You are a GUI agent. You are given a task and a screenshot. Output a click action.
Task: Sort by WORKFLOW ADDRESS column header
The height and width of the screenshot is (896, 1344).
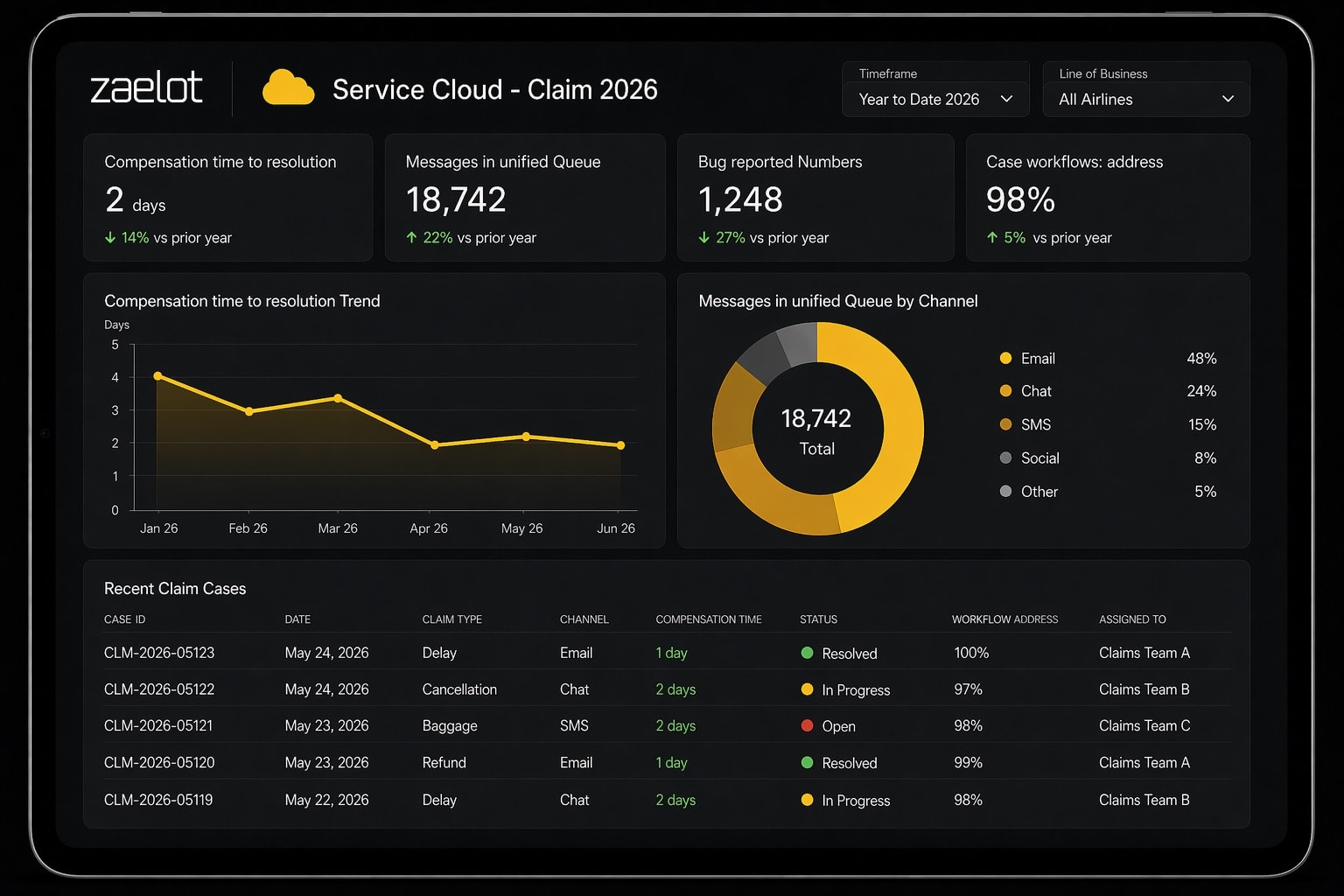coord(1004,619)
